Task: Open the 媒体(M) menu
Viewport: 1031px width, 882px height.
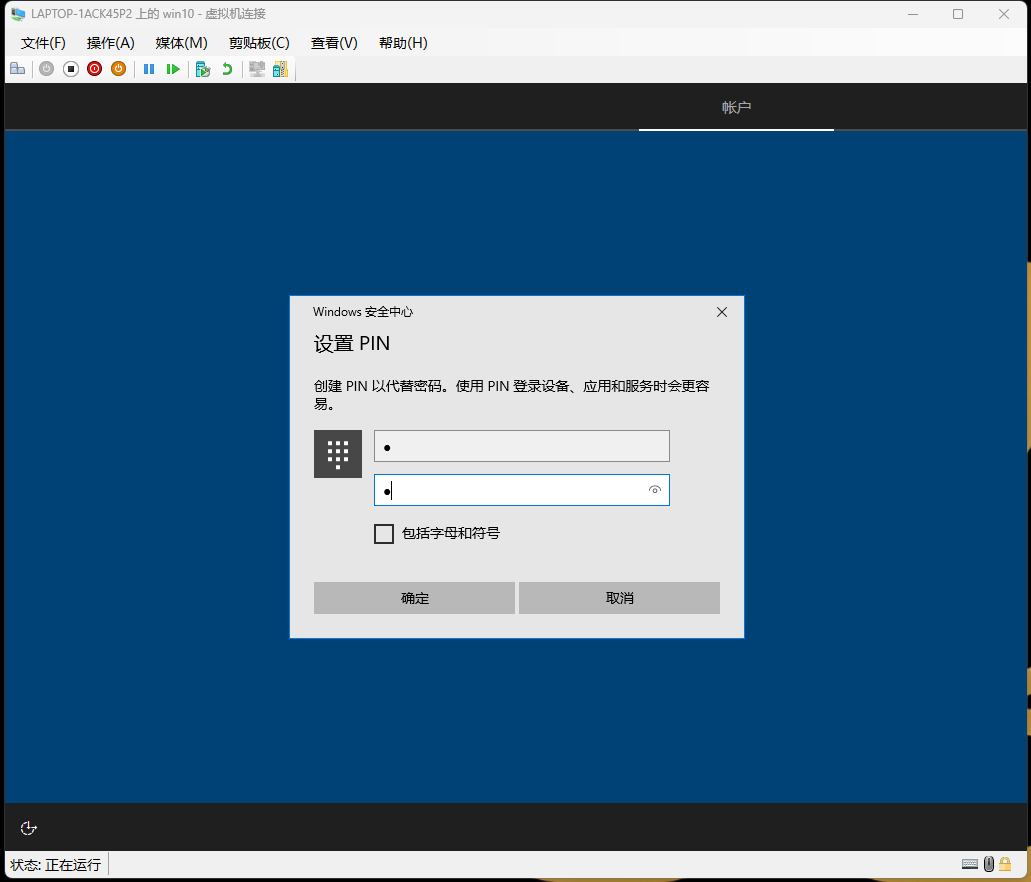Action: tap(181, 43)
